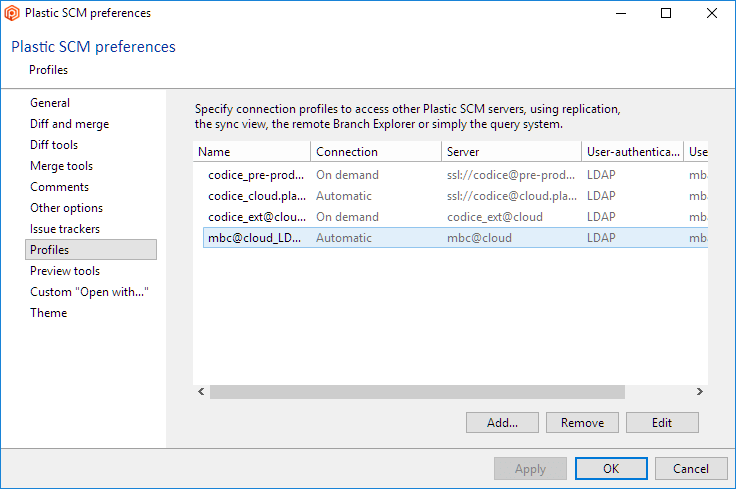Minimize the preferences window

click(x=621, y=13)
